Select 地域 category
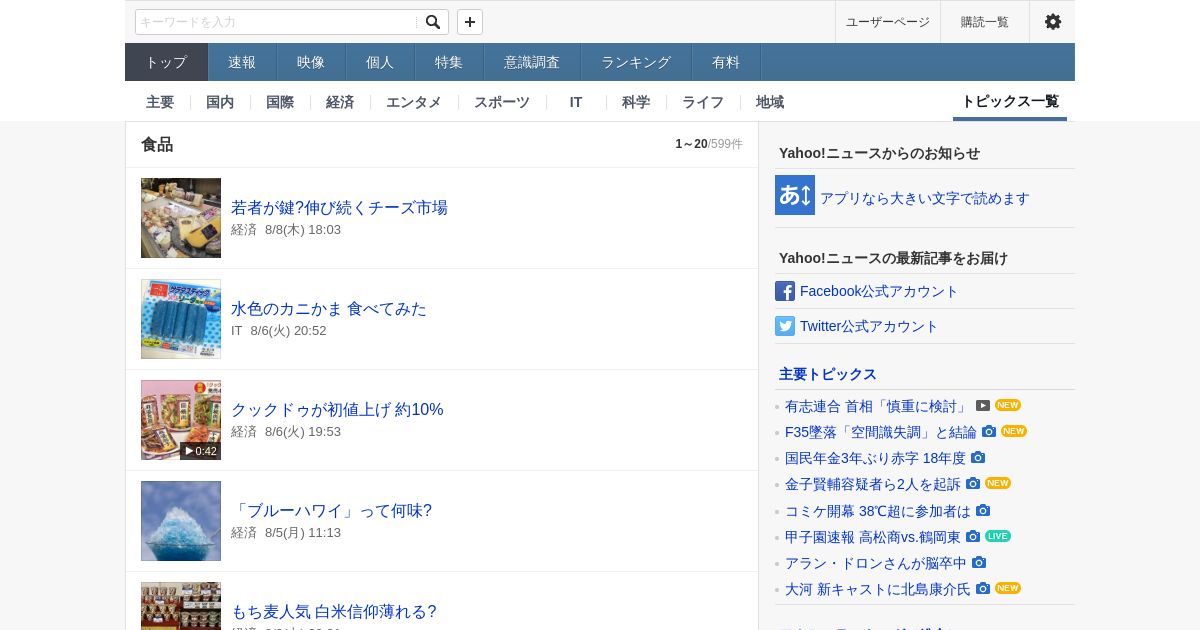Image resolution: width=1200 pixels, height=630 pixels. [770, 102]
